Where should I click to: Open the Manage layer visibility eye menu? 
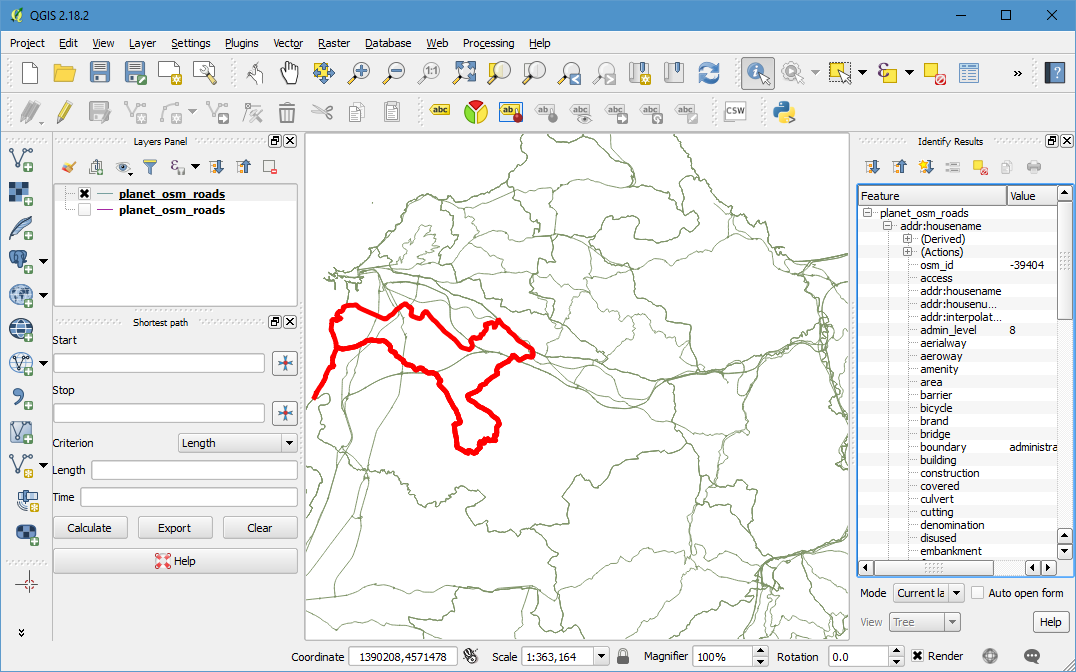123,167
